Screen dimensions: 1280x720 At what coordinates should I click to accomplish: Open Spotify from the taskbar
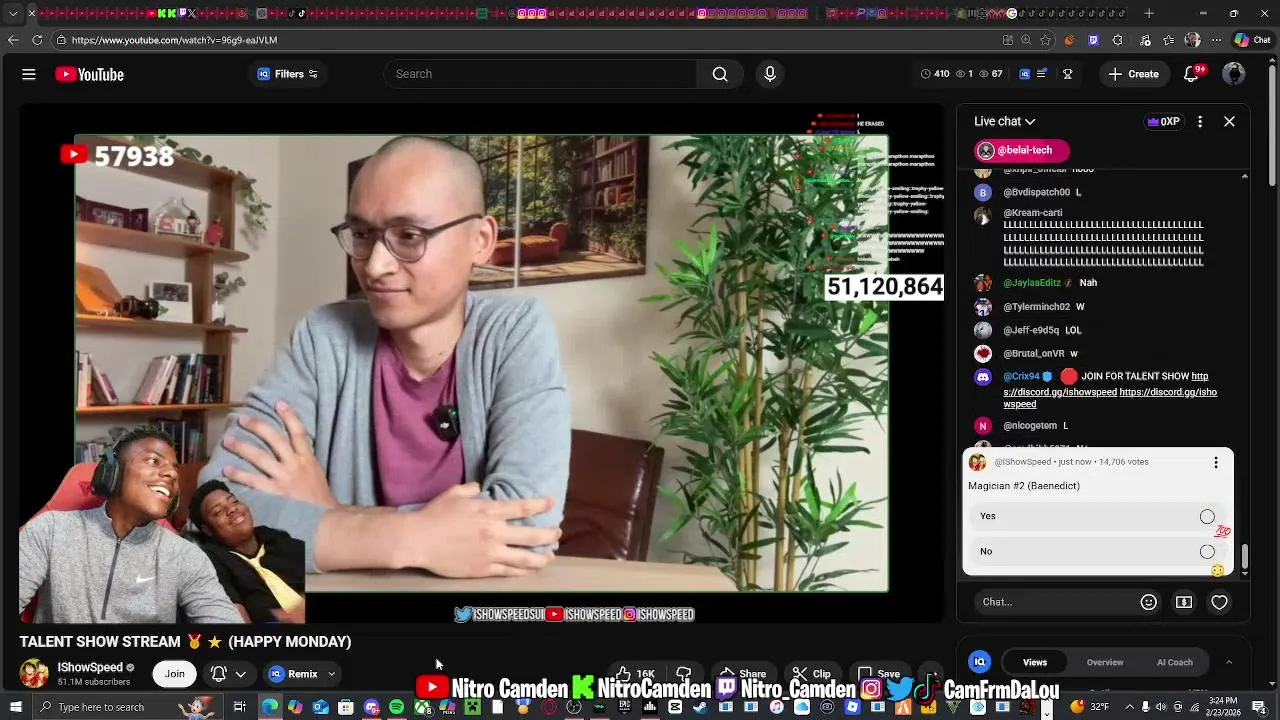point(397,707)
